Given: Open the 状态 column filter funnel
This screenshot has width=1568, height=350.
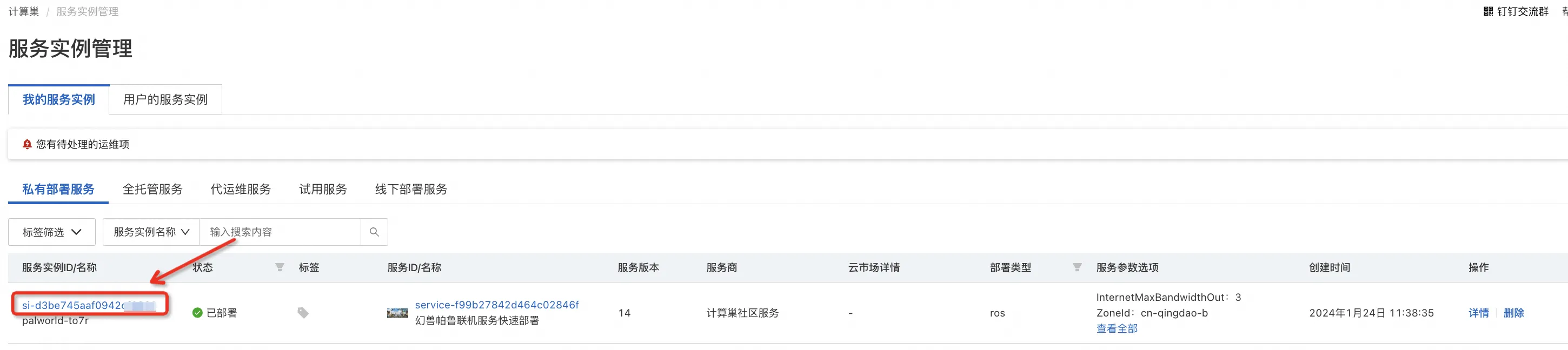Looking at the screenshot, I should click(280, 267).
